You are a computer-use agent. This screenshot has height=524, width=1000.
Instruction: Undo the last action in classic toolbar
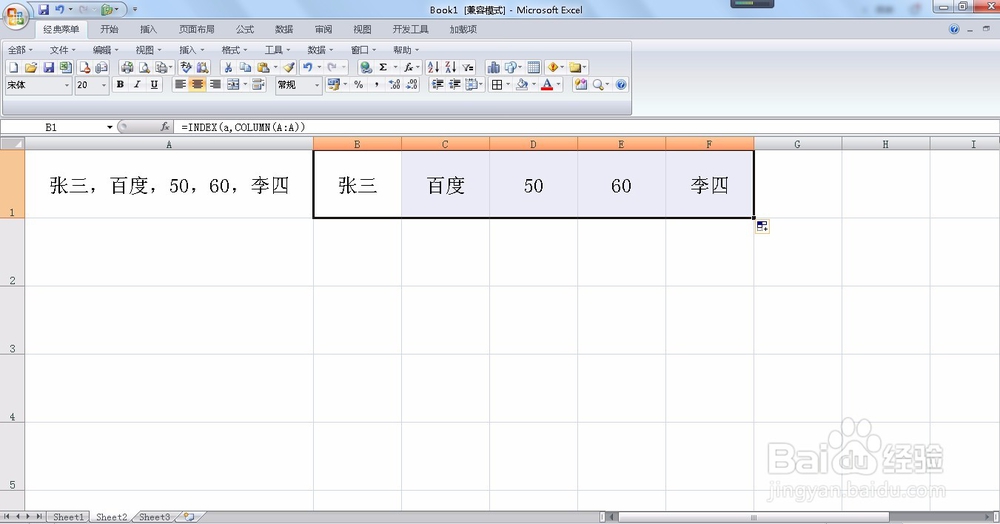tap(307, 68)
